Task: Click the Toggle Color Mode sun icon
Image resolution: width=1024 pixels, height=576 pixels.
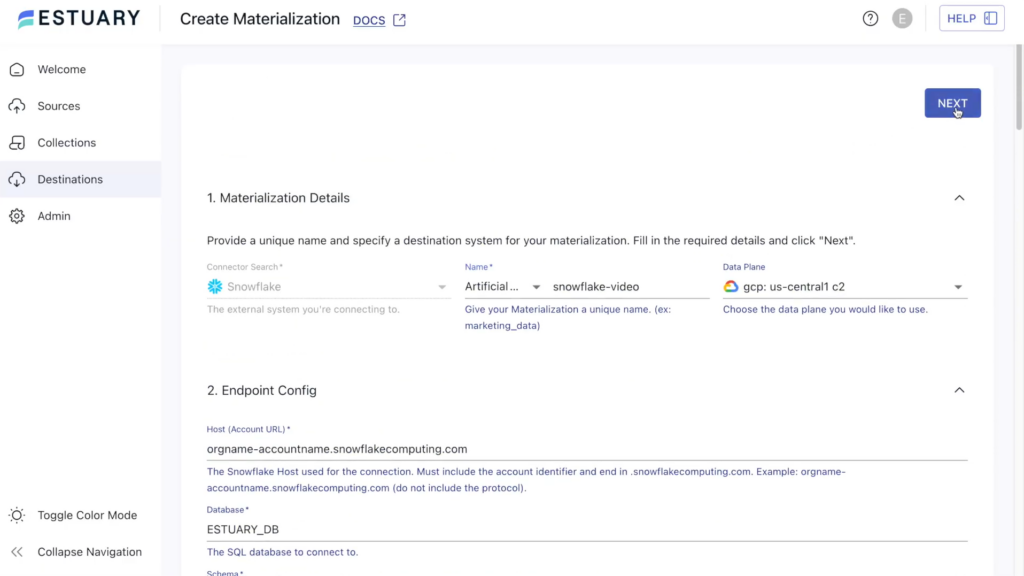Action: 17,515
